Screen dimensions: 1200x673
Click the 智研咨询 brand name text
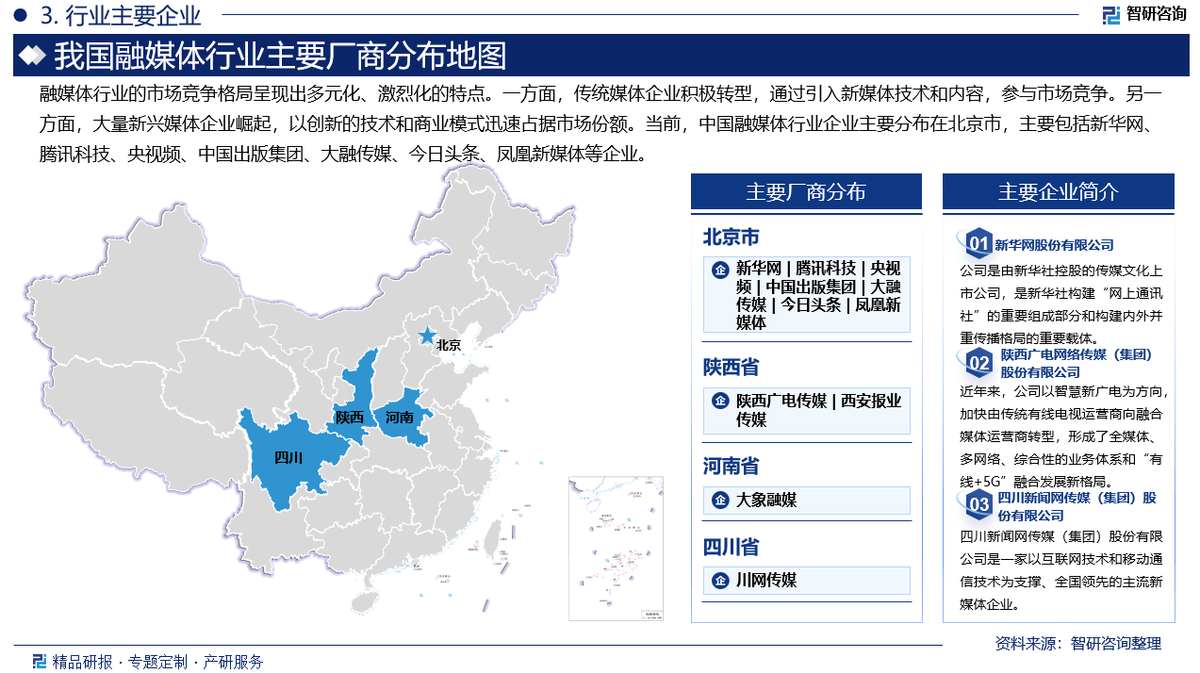pos(1156,14)
